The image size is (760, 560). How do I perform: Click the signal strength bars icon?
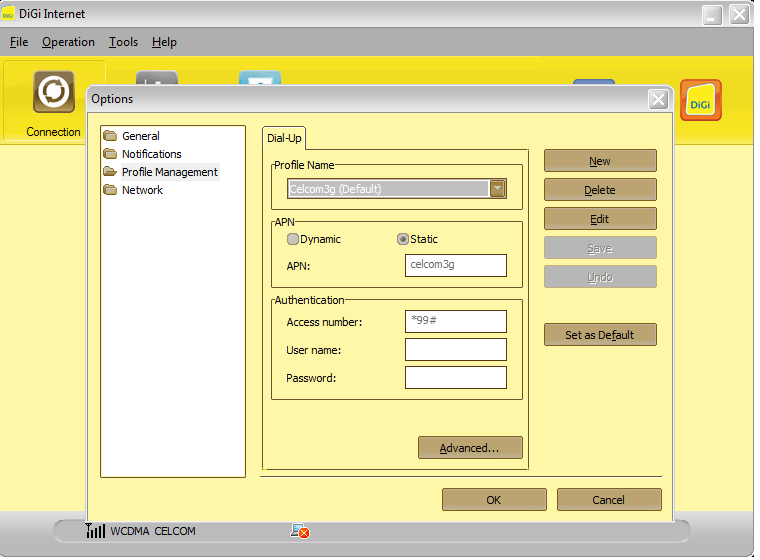(95, 531)
